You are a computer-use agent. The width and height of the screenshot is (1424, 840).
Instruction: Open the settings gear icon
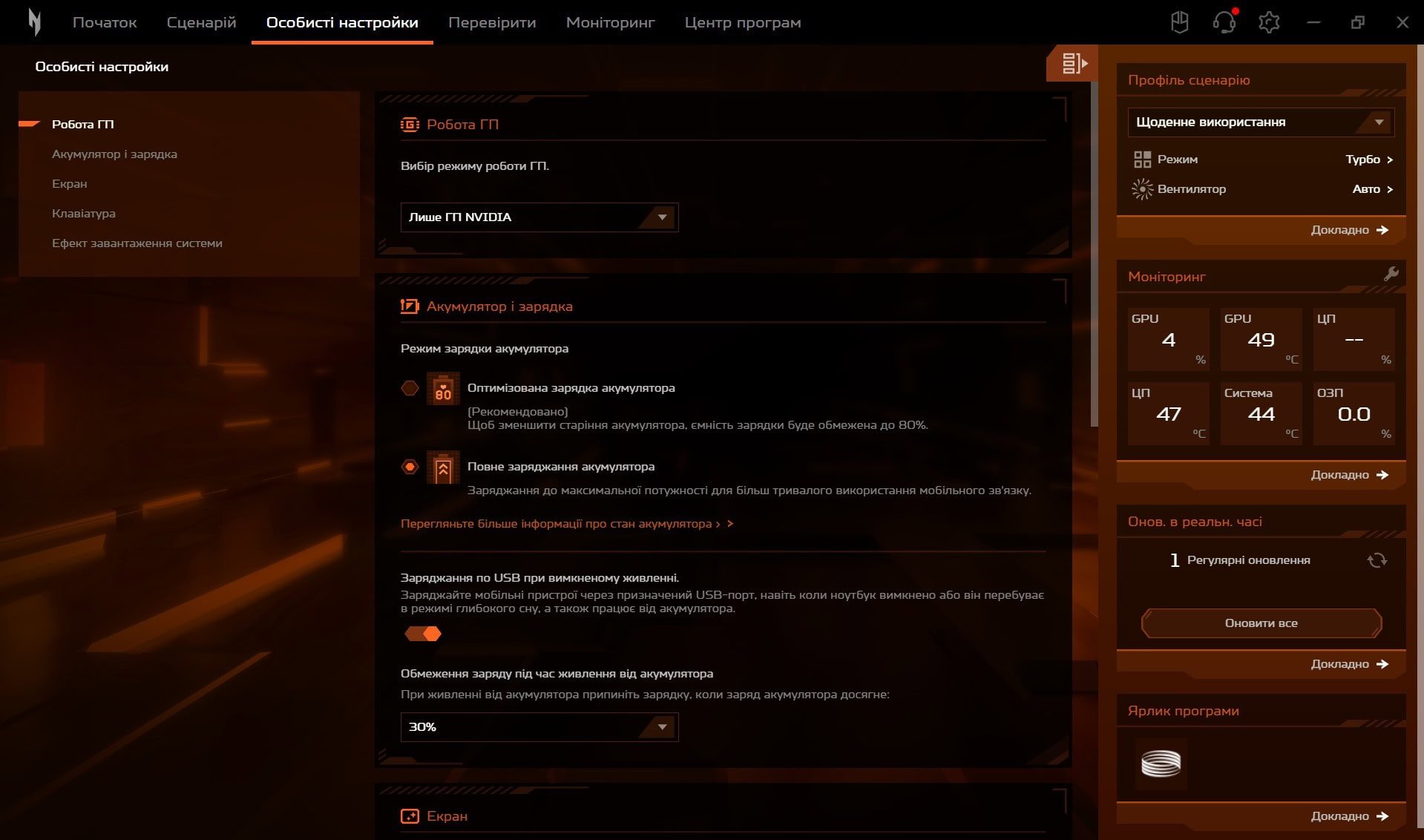[x=1269, y=22]
